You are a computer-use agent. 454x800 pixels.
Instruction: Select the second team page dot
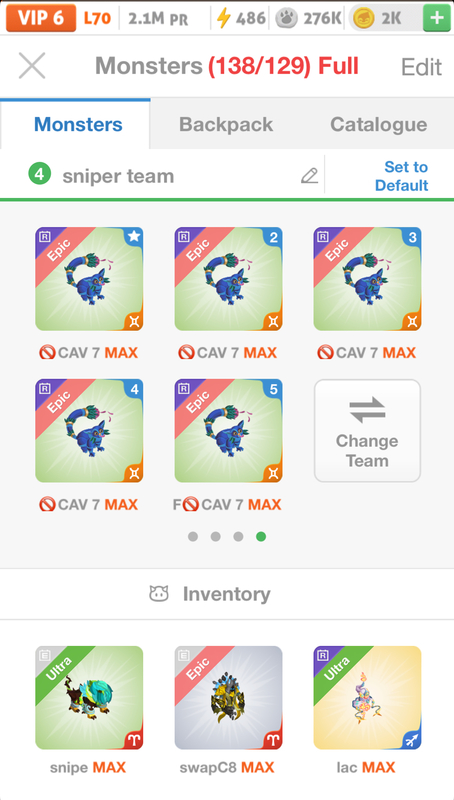click(216, 537)
